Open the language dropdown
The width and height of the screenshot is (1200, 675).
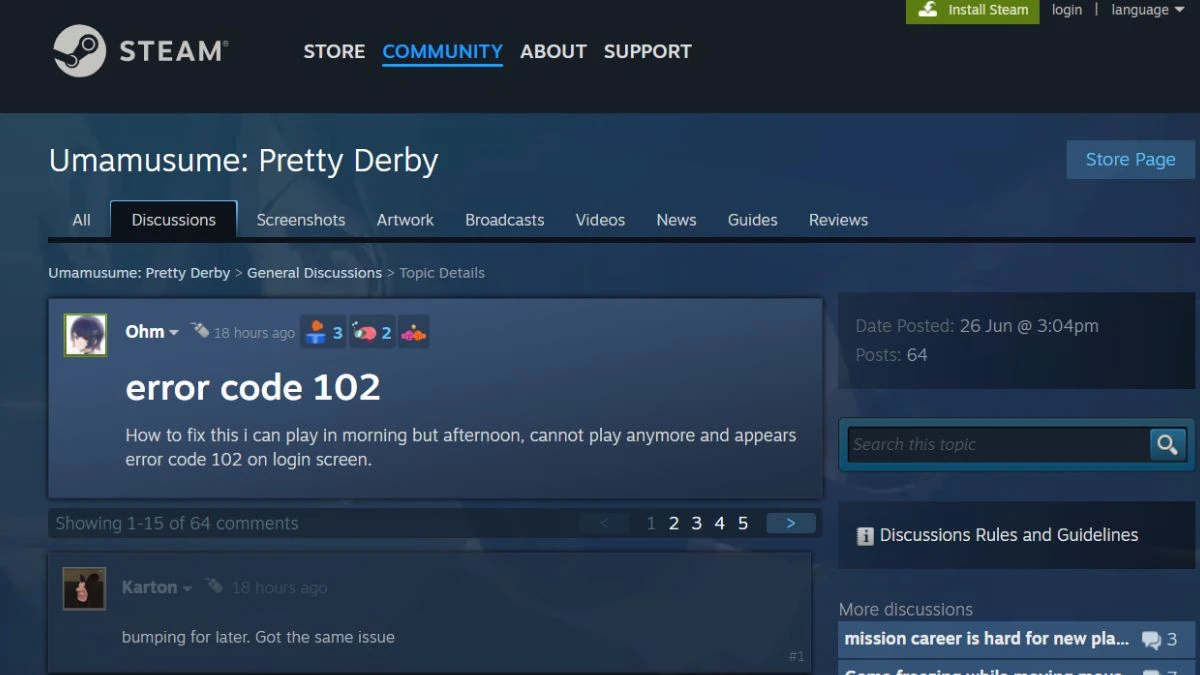pos(1148,10)
